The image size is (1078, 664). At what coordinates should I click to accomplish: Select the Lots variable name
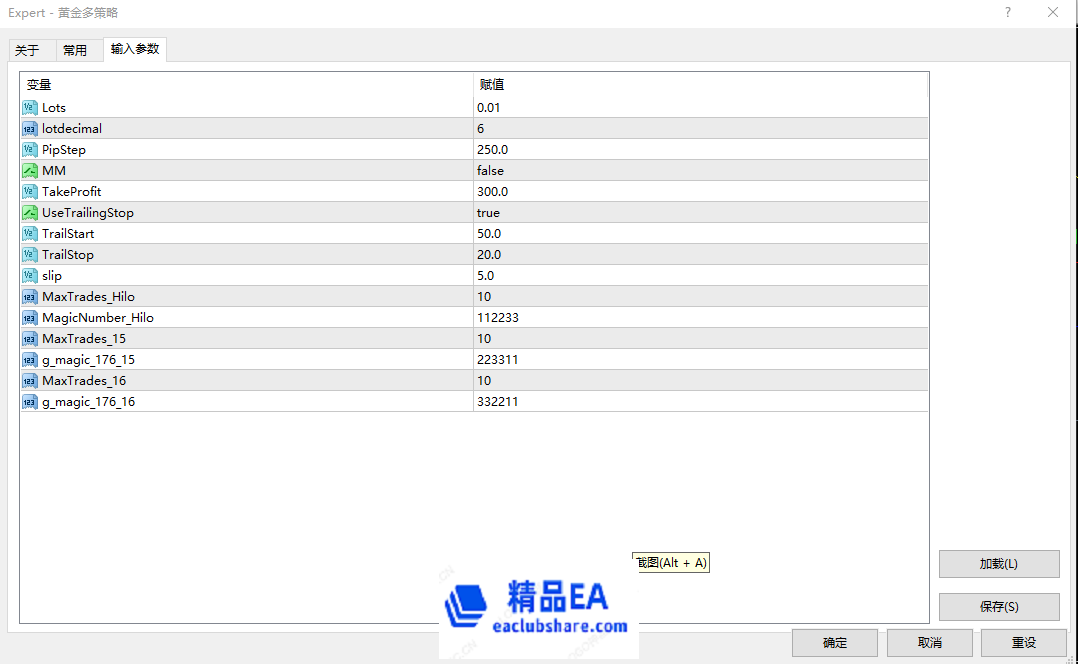coord(54,108)
